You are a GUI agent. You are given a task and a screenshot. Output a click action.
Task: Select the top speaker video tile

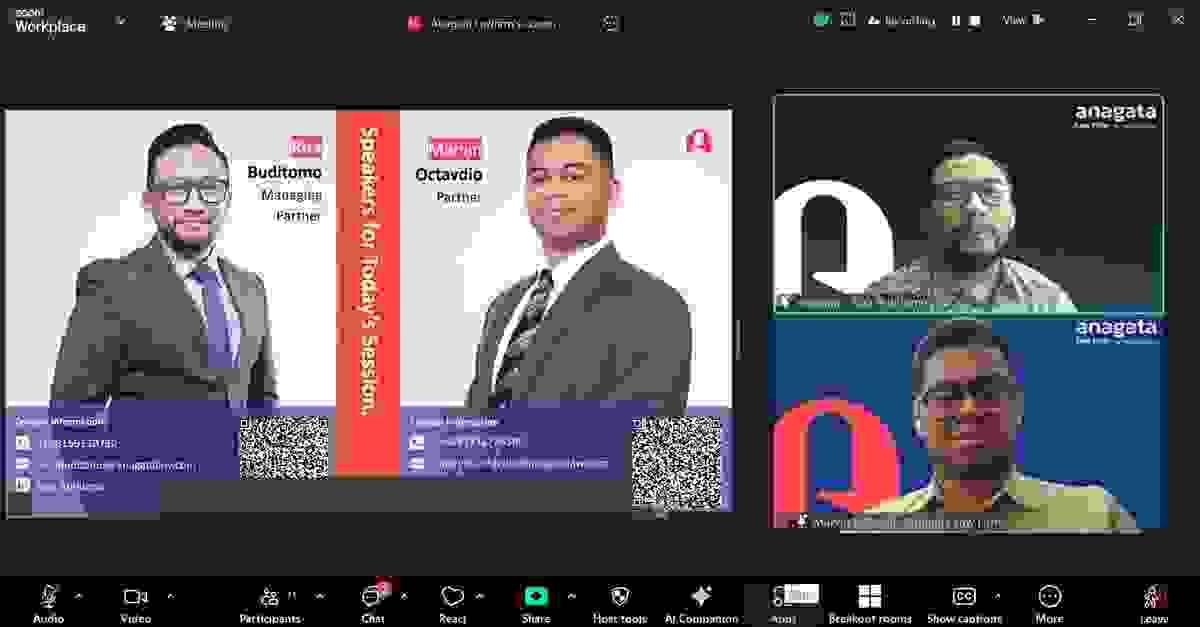click(x=968, y=203)
